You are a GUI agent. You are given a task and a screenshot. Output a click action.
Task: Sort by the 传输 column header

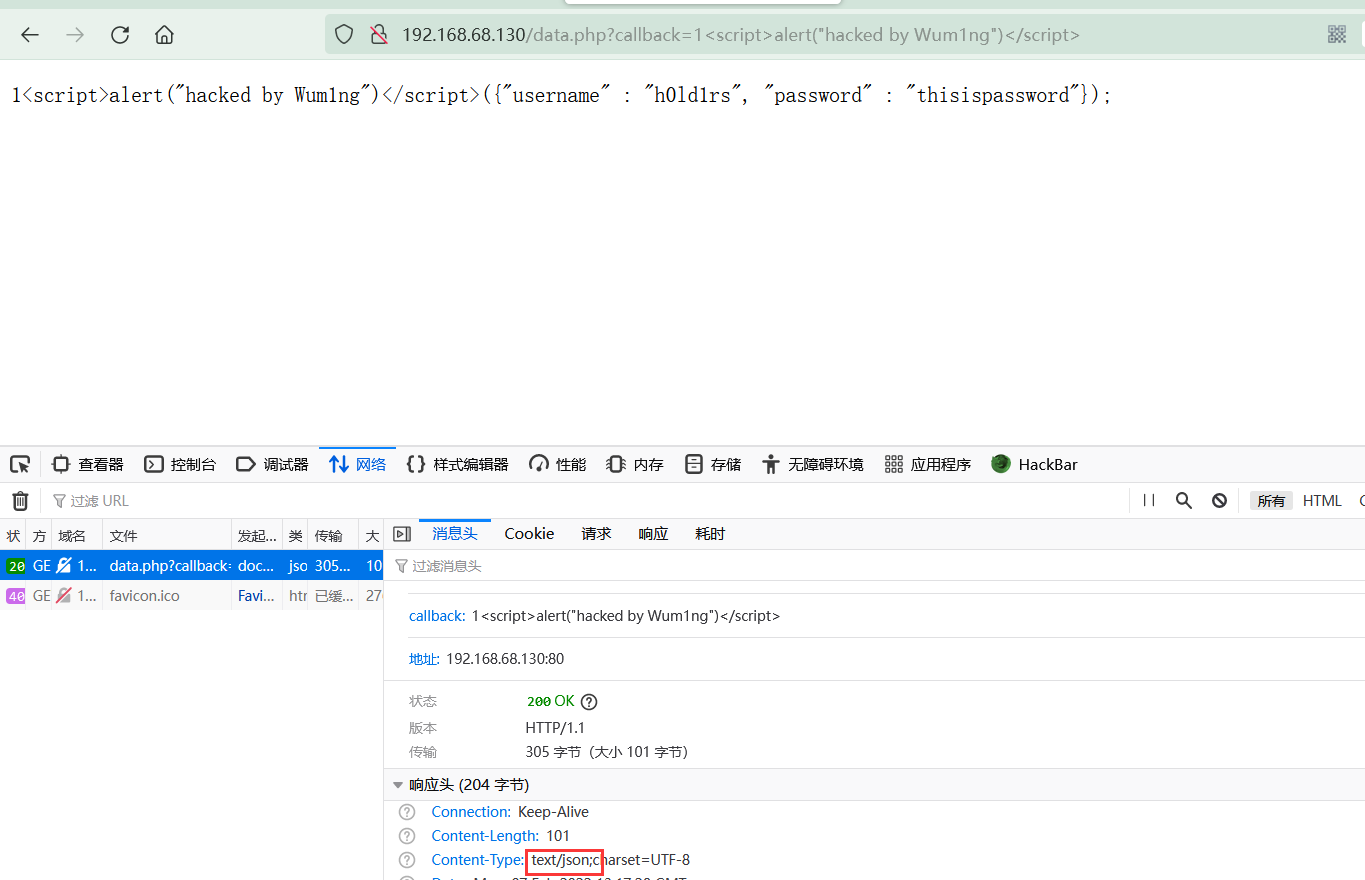[x=333, y=536]
